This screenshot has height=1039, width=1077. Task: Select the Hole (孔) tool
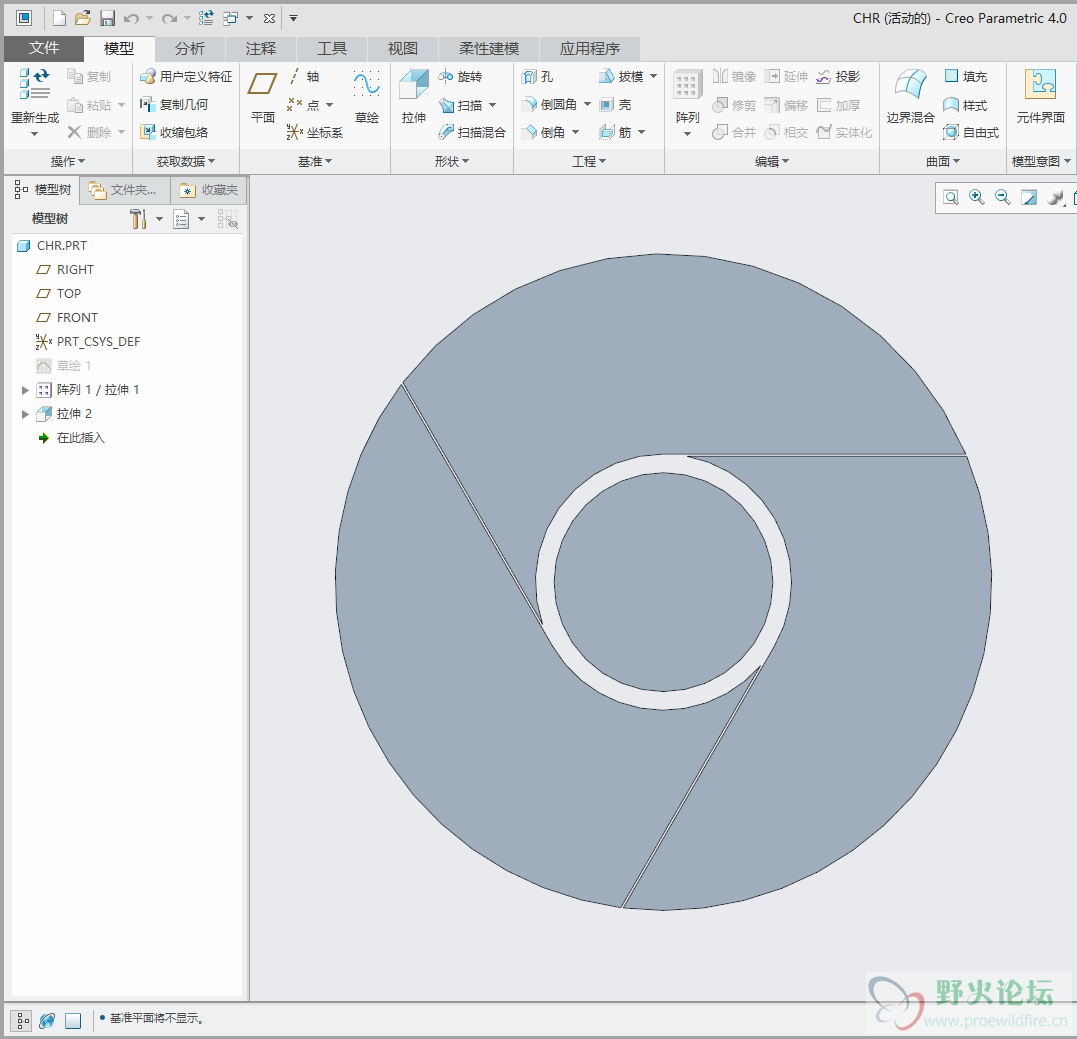pos(537,76)
